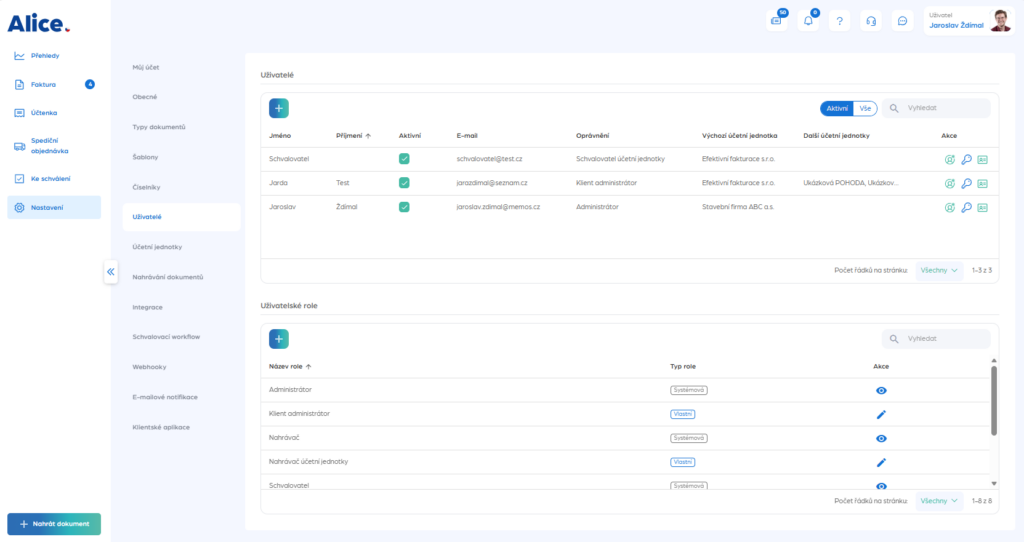Viewport: 1024px width, 542px height.
Task: Go to Typy dokumentů settings
Action: coord(159,127)
